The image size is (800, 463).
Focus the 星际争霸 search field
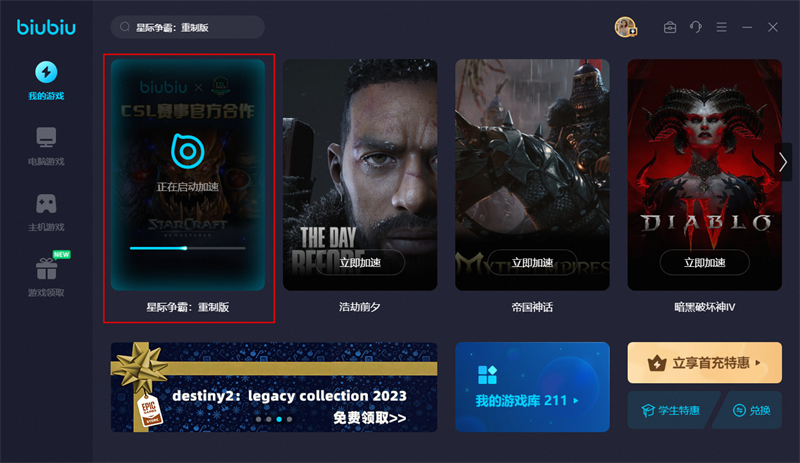tap(187, 27)
